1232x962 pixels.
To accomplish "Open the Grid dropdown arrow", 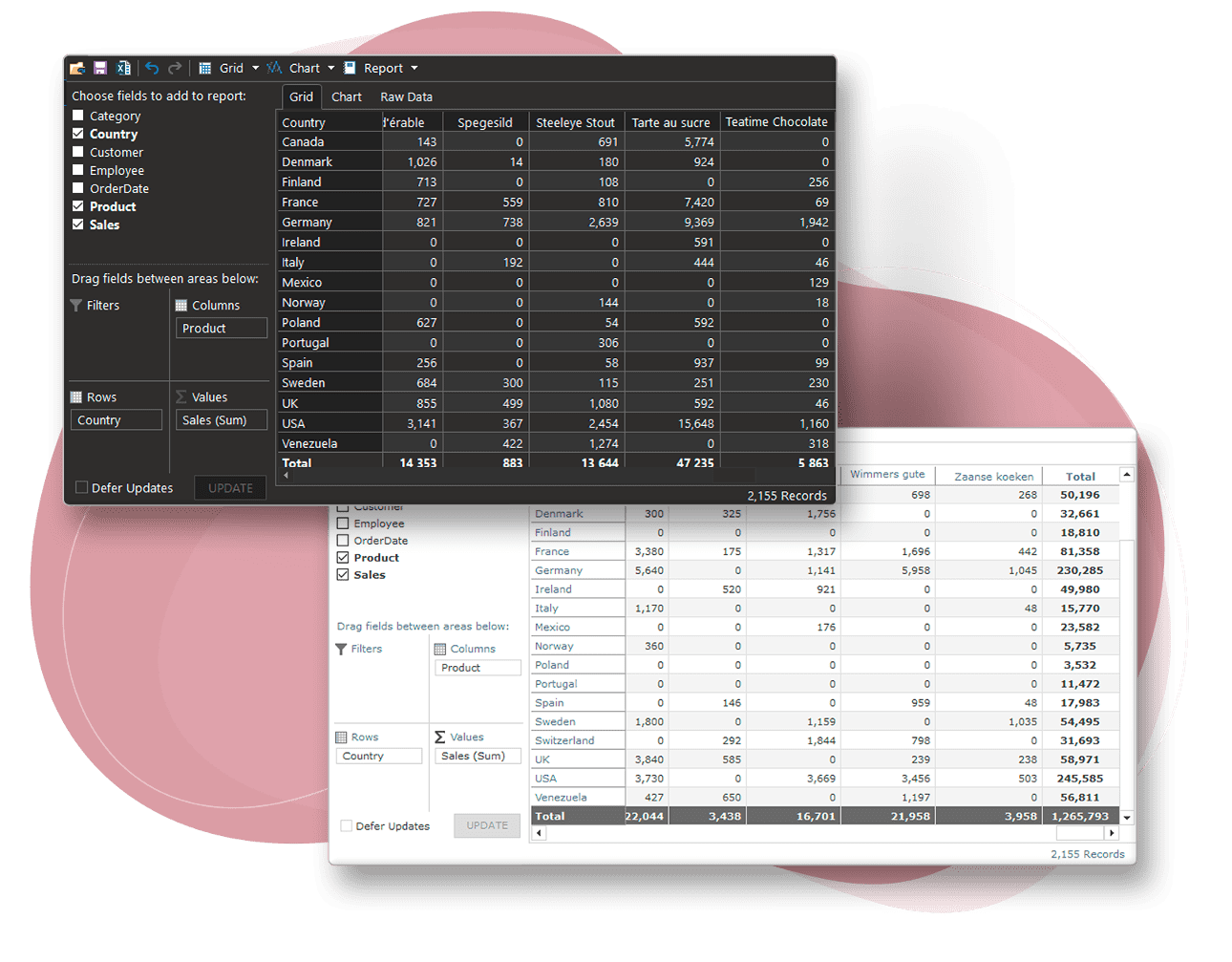I will click(x=255, y=68).
